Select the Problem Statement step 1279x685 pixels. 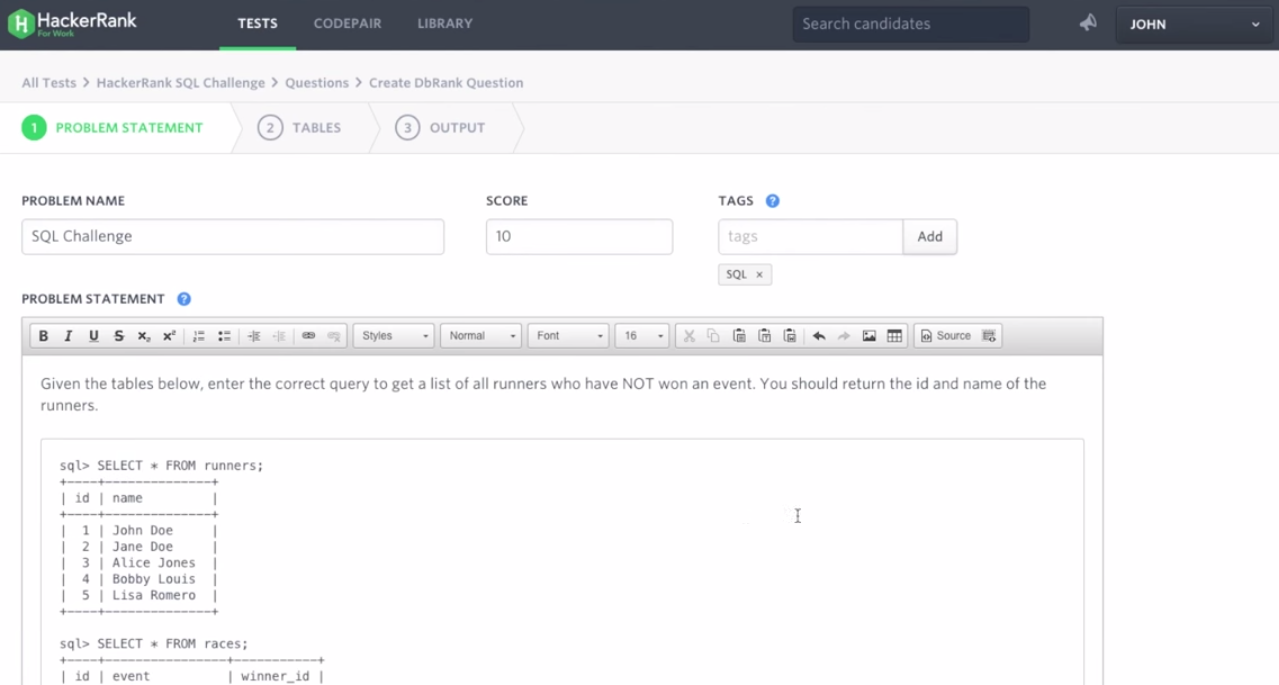[x=113, y=128]
